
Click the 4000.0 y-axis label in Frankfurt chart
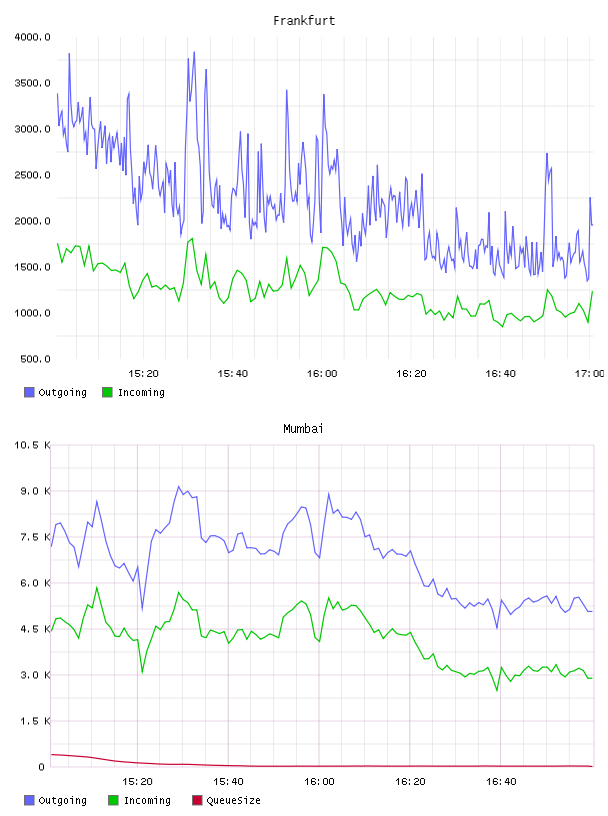coord(32,37)
